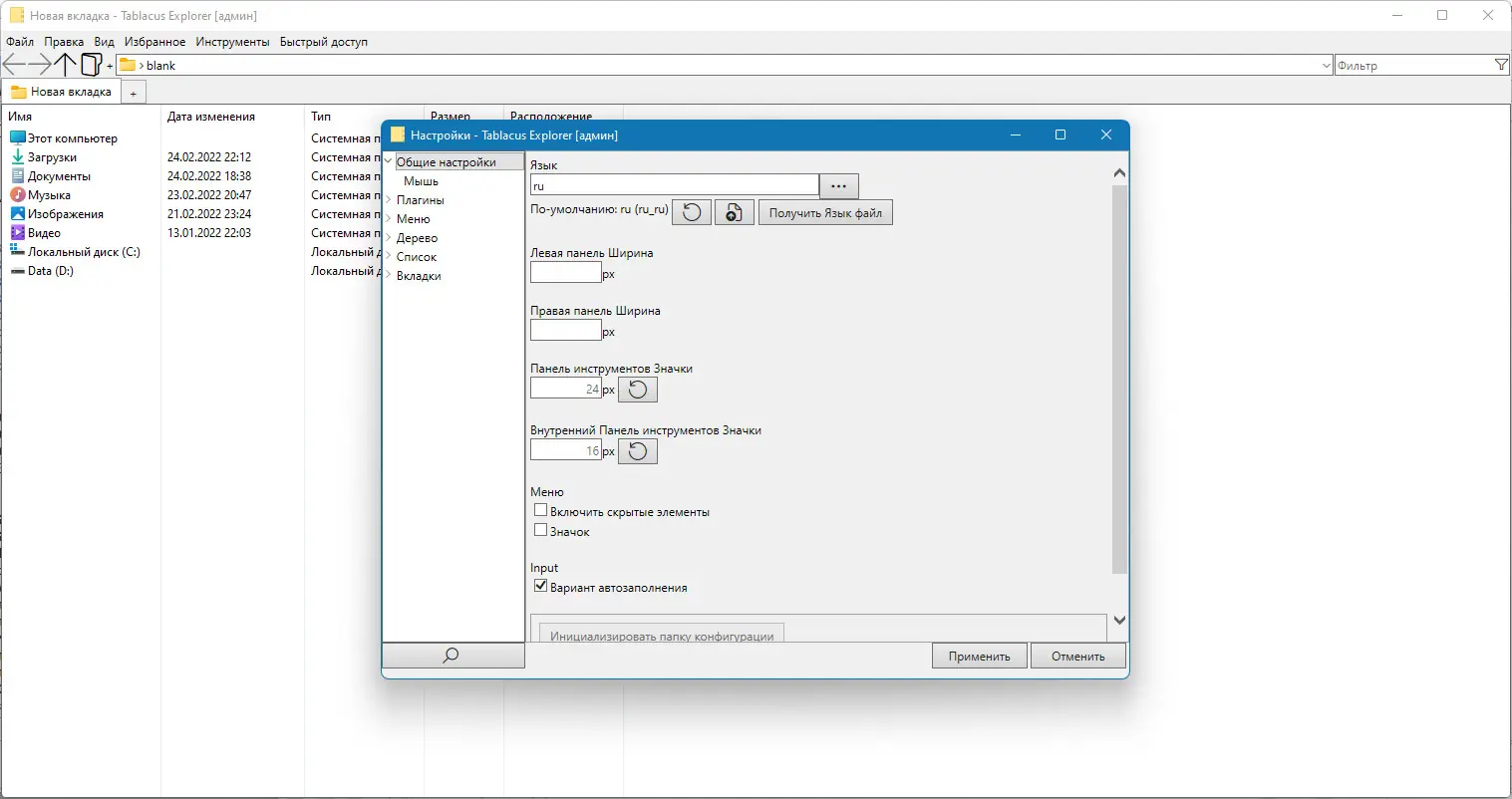Select date cell 13.01.2022 22:03
The width and height of the screenshot is (1512, 799).
(x=209, y=233)
